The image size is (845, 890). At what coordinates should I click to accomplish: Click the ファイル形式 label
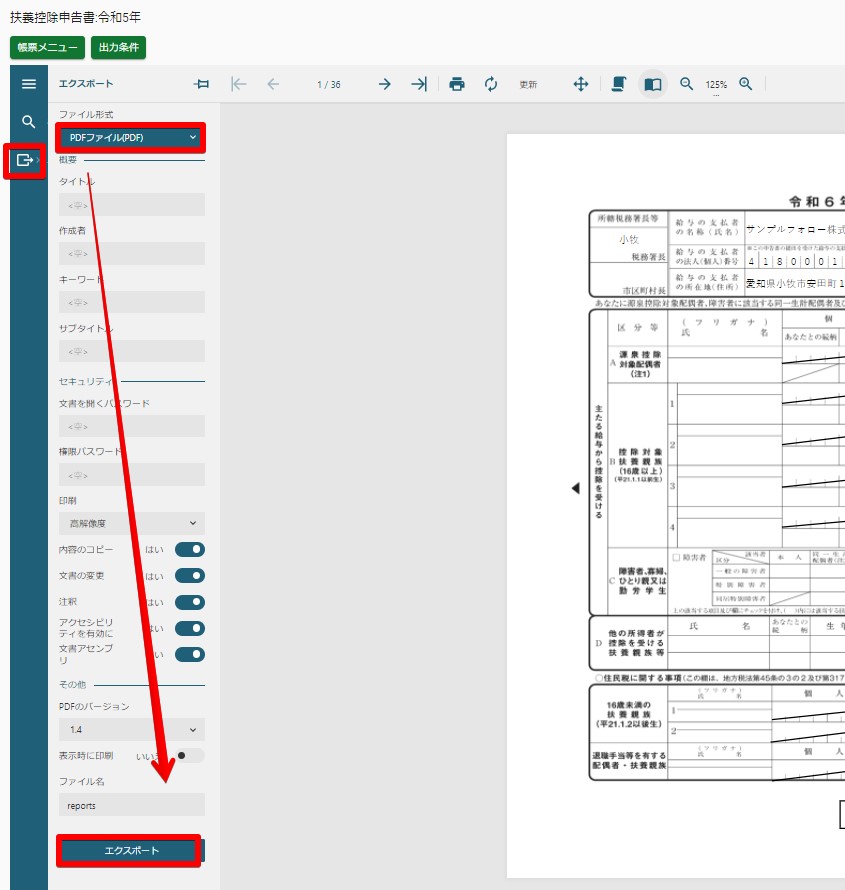86,114
